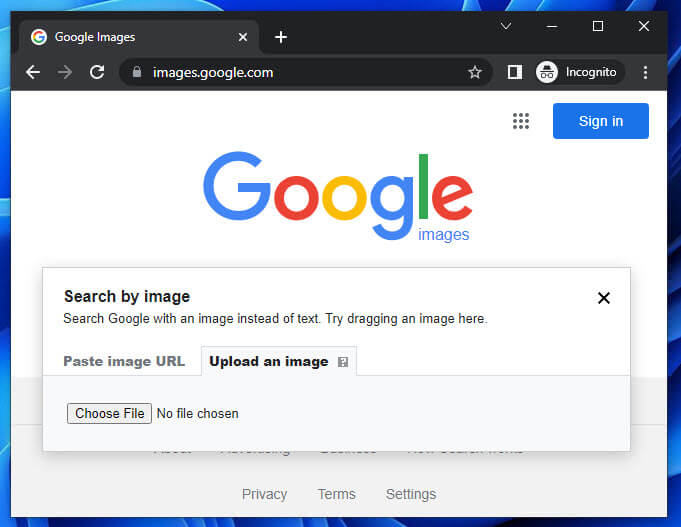Click the 'No file chosen' text

click(198, 414)
